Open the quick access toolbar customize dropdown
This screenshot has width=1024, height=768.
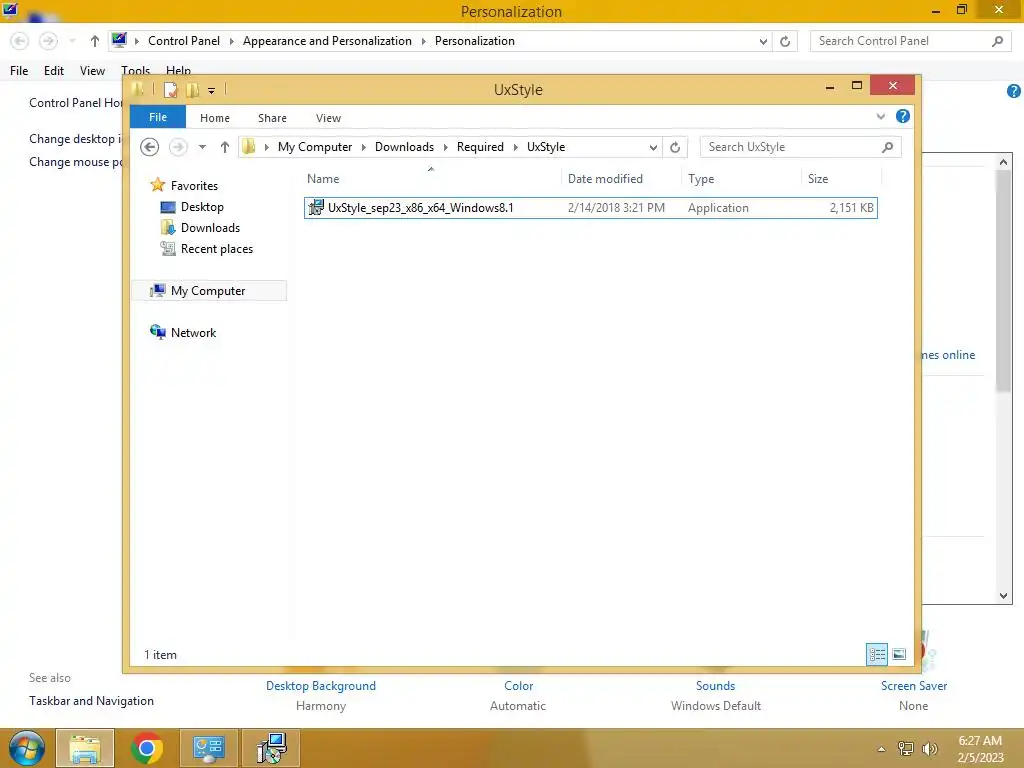pos(212,90)
